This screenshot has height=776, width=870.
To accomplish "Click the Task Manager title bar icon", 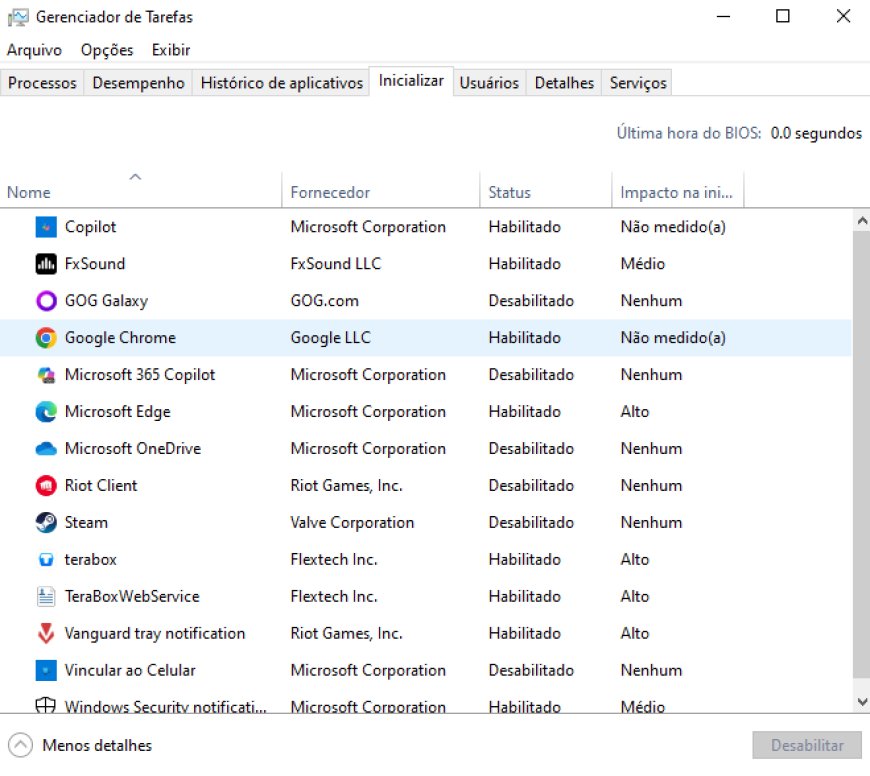I will pos(18,17).
